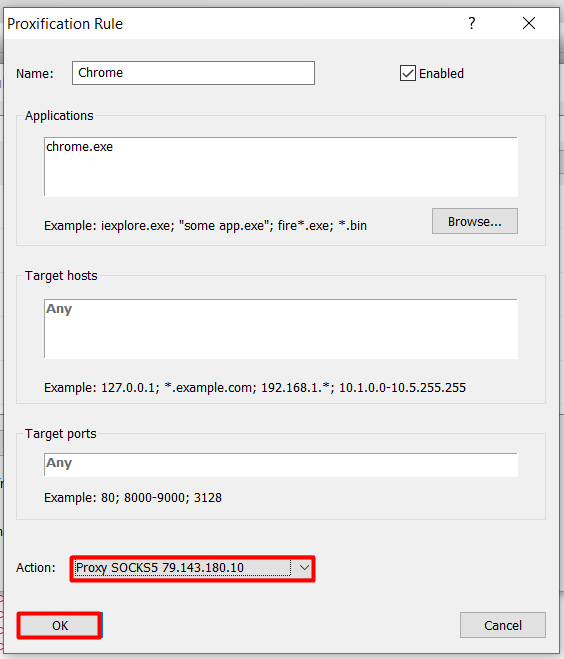Uncheck the Enabled checkbox
This screenshot has width=564, height=659.
(x=408, y=73)
